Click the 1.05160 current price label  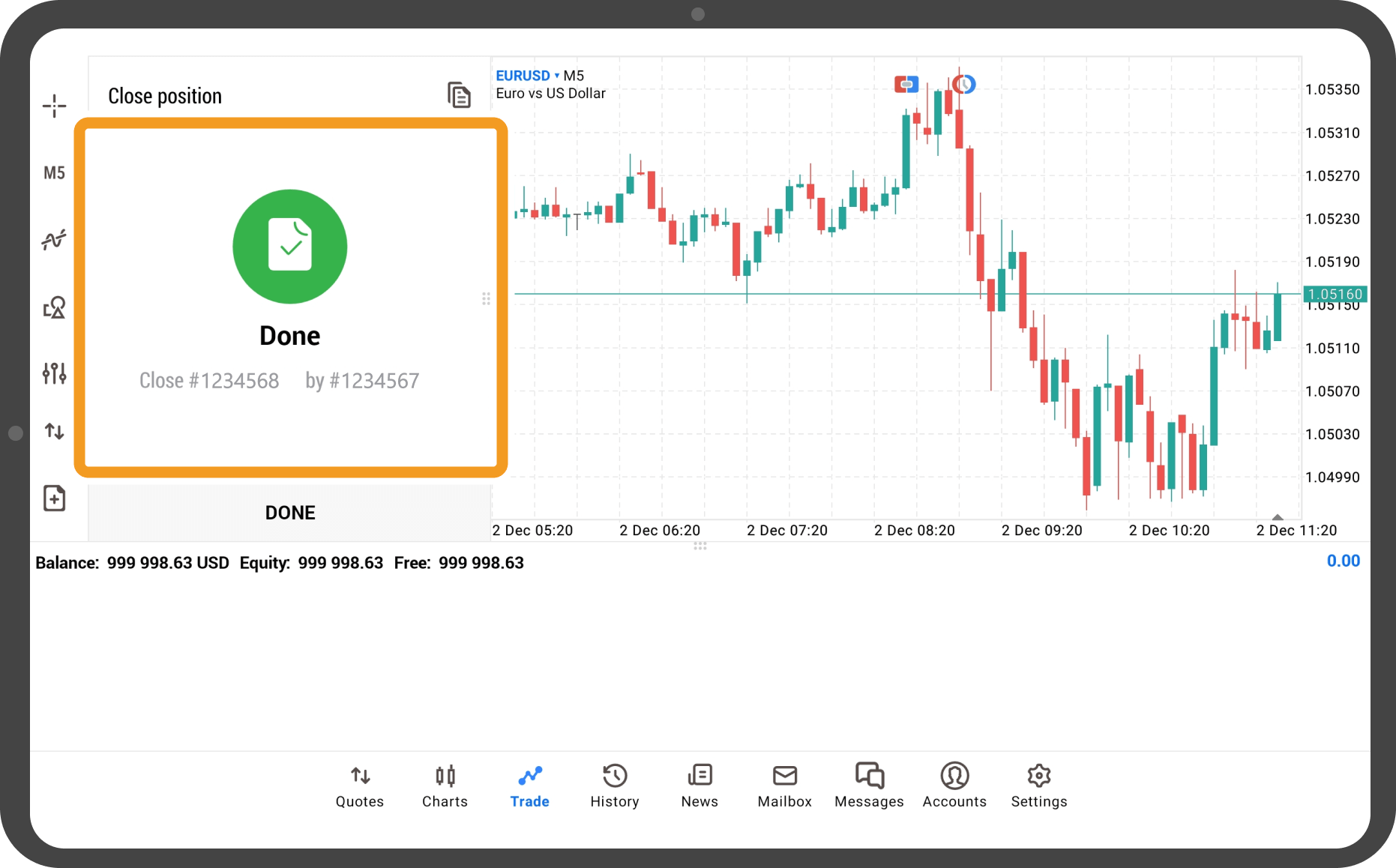click(x=1335, y=294)
